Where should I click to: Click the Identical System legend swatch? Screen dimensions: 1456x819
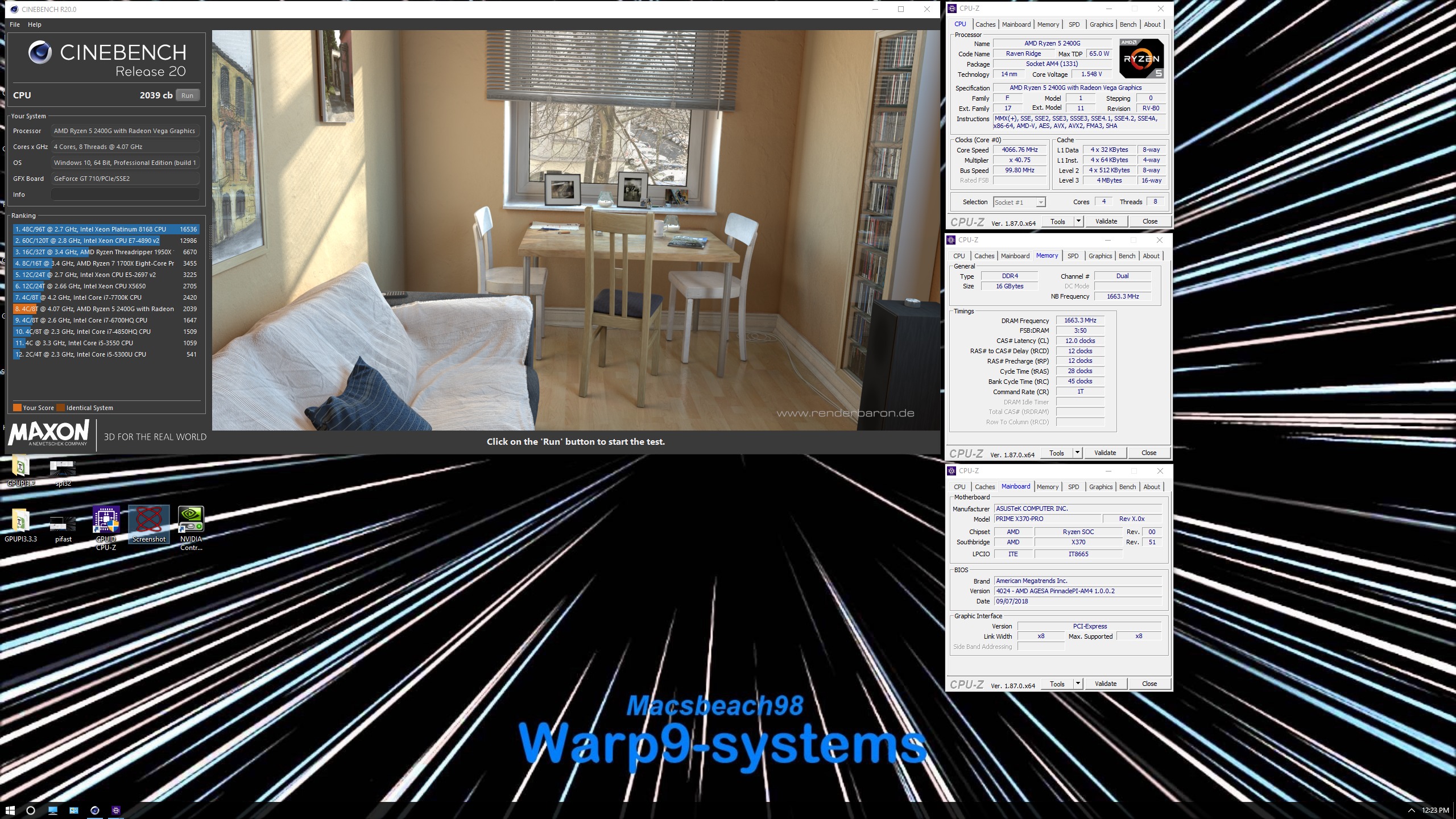[x=60, y=408]
